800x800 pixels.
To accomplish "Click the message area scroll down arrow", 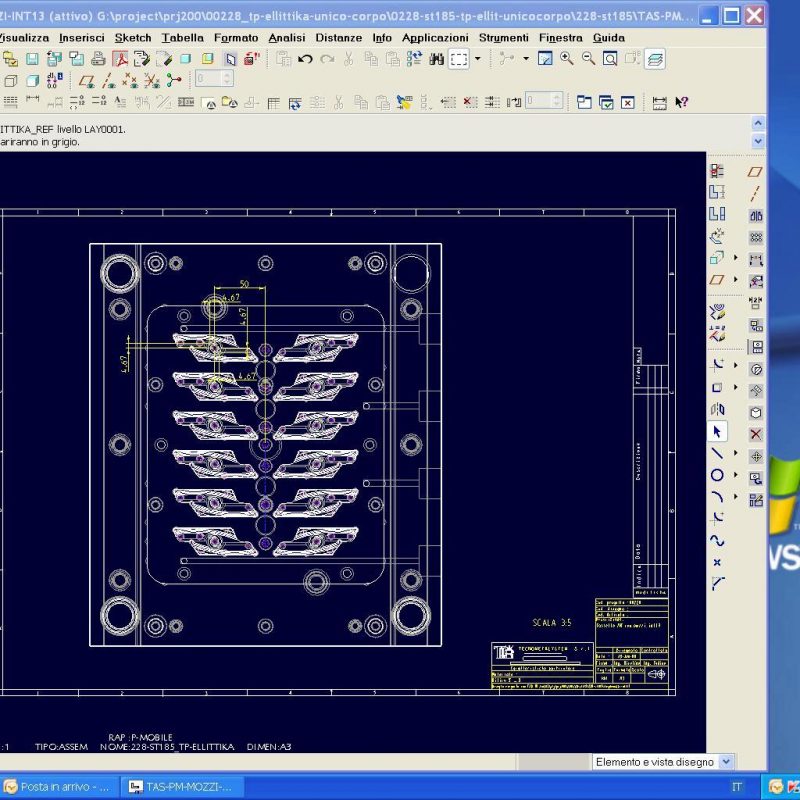I will pos(758,141).
